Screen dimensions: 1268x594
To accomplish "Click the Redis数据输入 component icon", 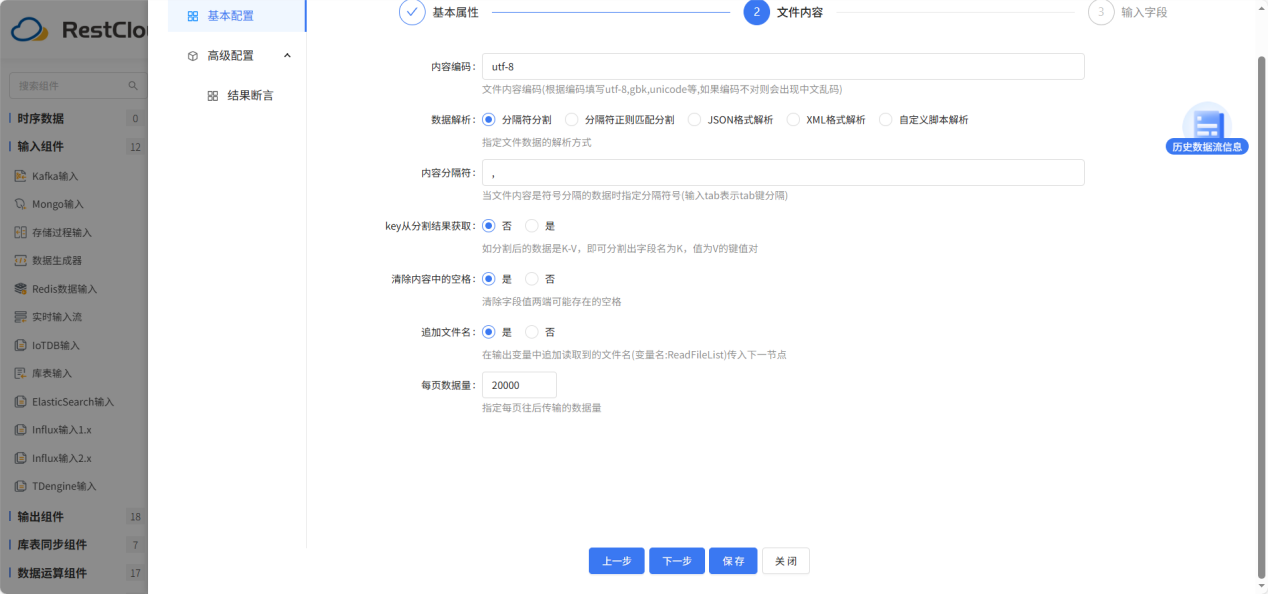I will click(x=21, y=289).
